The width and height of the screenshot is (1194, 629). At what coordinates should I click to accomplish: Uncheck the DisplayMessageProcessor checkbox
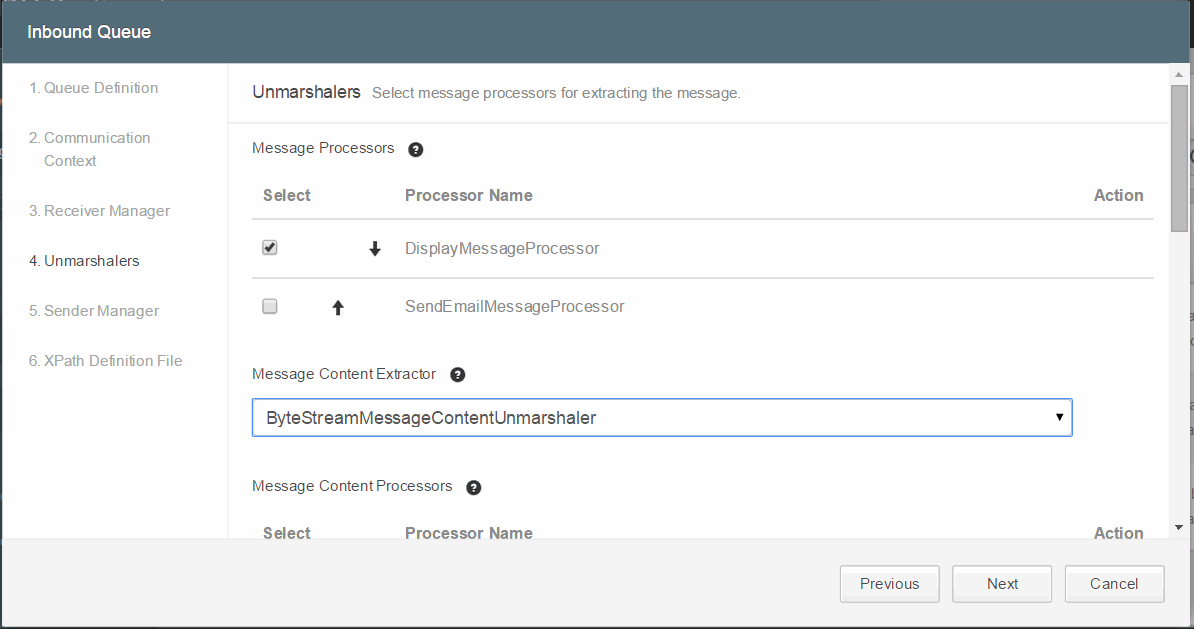click(270, 248)
